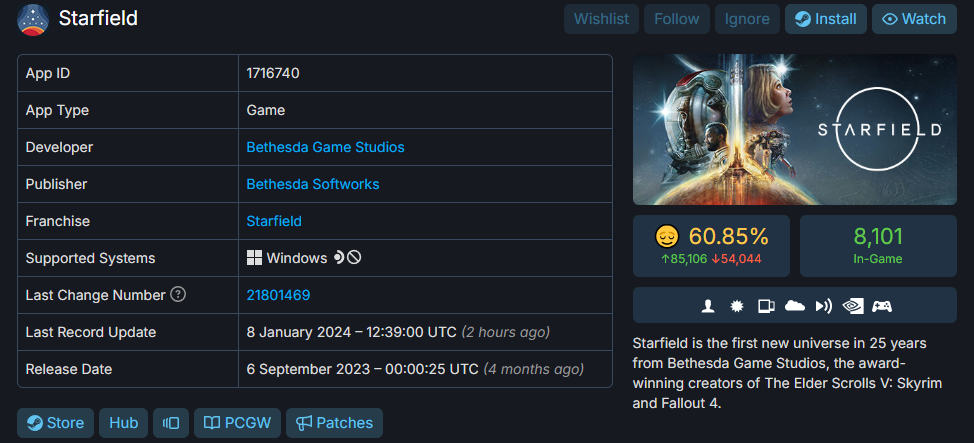Click the Steam trading cards icon
This screenshot has width=974, height=443.
tap(767, 306)
